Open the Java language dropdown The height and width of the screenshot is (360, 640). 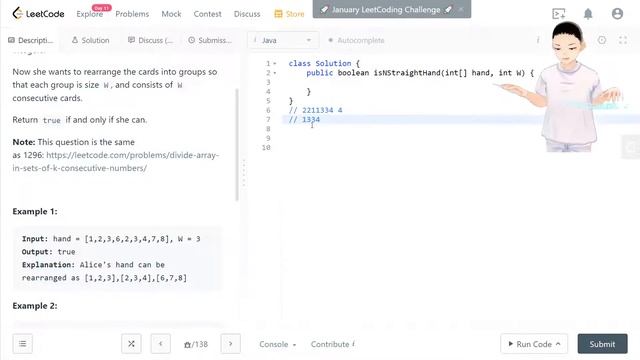click(x=283, y=40)
